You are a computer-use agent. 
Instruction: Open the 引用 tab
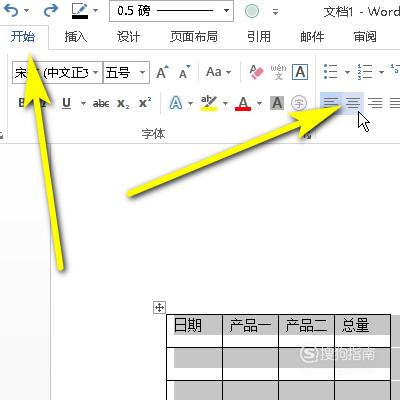pyautogui.click(x=259, y=36)
